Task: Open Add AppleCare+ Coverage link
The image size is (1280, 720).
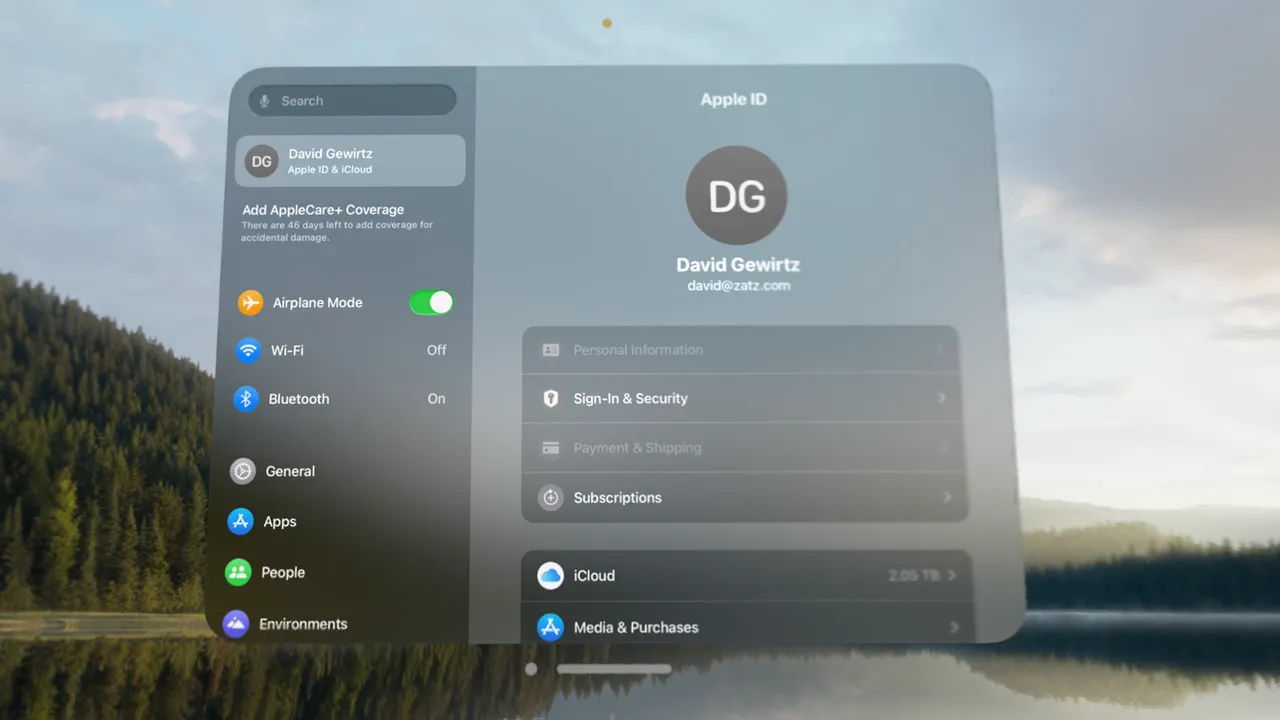Action: click(x=323, y=210)
